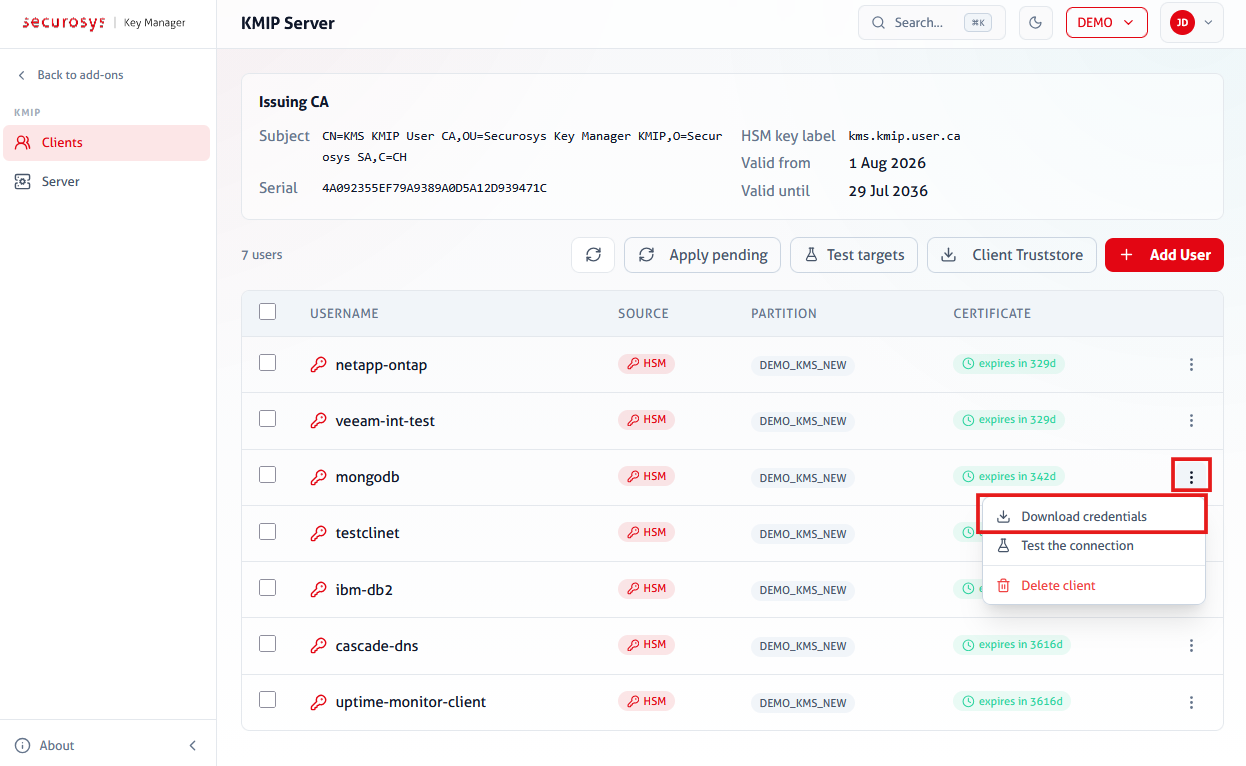Click the Valid until date 29 Jul 2036
This screenshot has height=766, width=1246.
click(888, 191)
